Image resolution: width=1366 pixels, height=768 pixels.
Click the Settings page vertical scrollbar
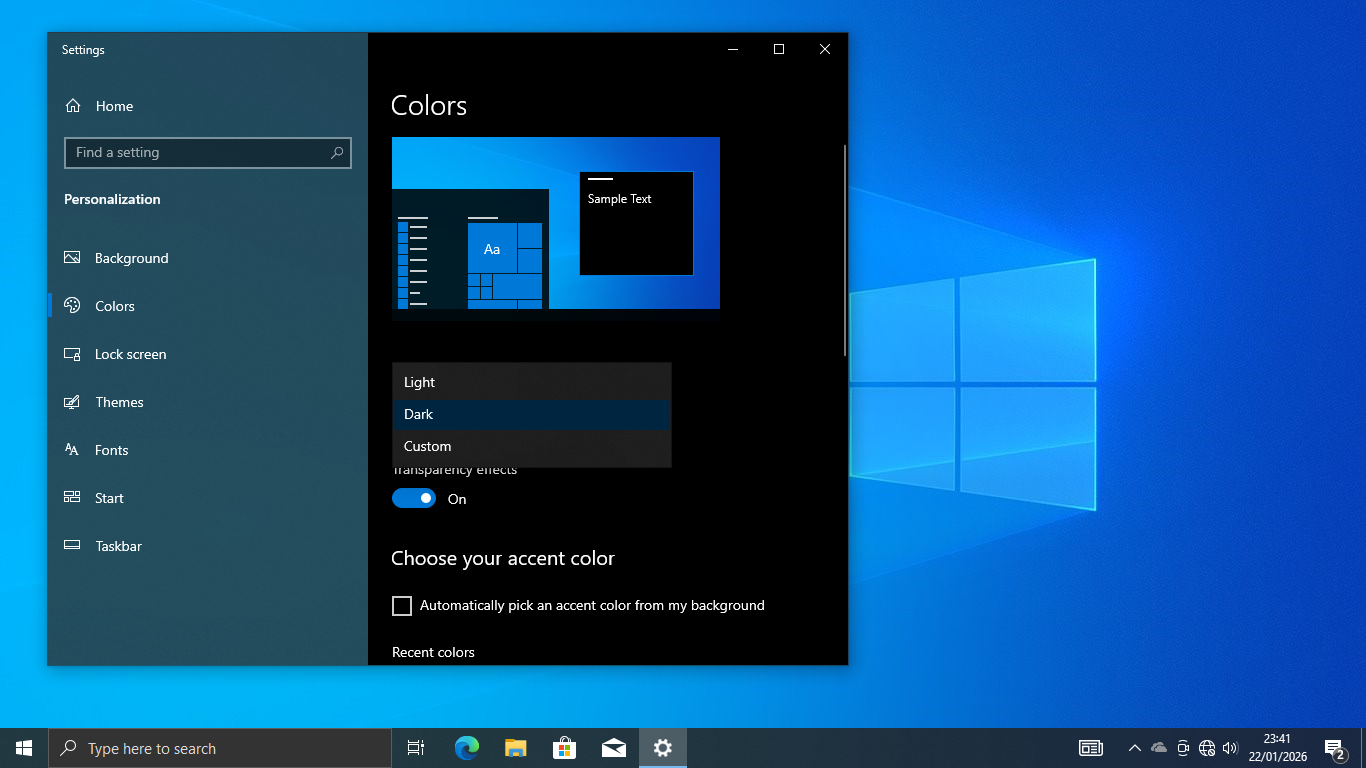(845, 250)
